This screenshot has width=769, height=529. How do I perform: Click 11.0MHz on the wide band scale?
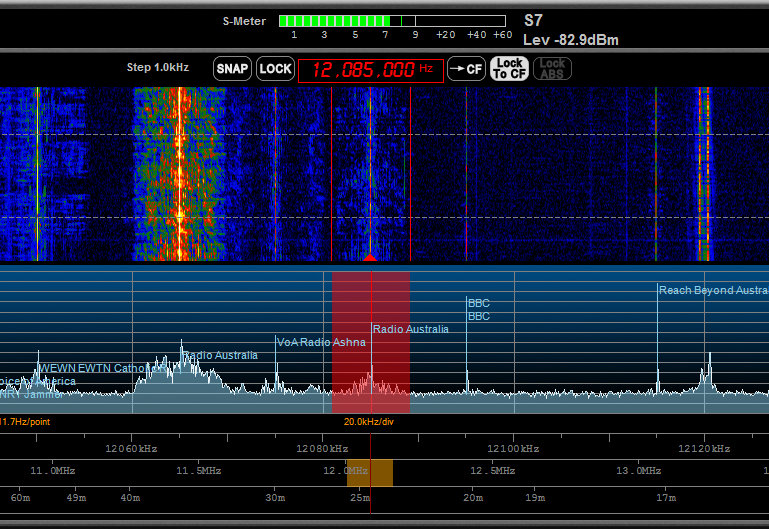(x=52, y=471)
